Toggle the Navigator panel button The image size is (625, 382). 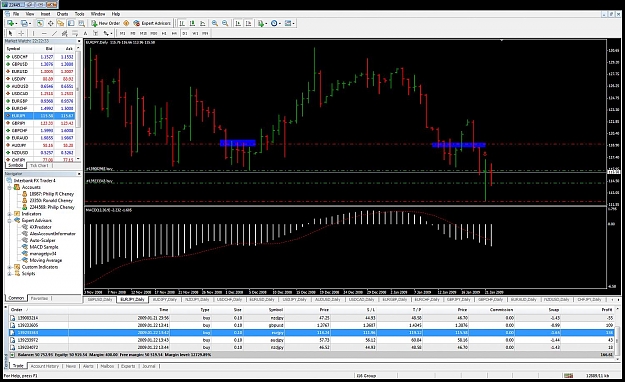(61, 23)
